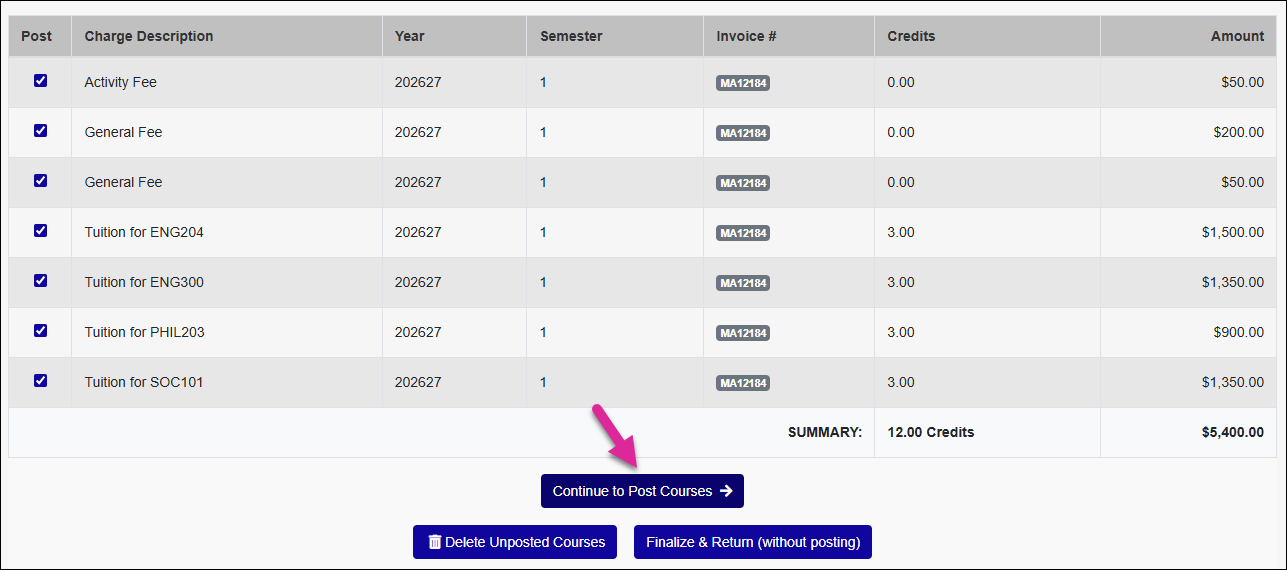The image size is (1287, 570).
Task: Click the arrow icon on Continue to Post Courses
Action: pyautogui.click(x=726, y=491)
